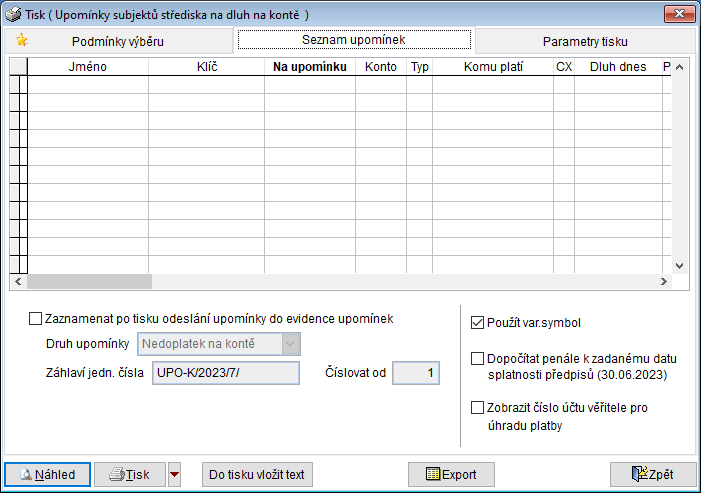This screenshot has height=493, width=701.
Task: Uncheck Použít var.symbol option
Action: (x=477, y=323)
